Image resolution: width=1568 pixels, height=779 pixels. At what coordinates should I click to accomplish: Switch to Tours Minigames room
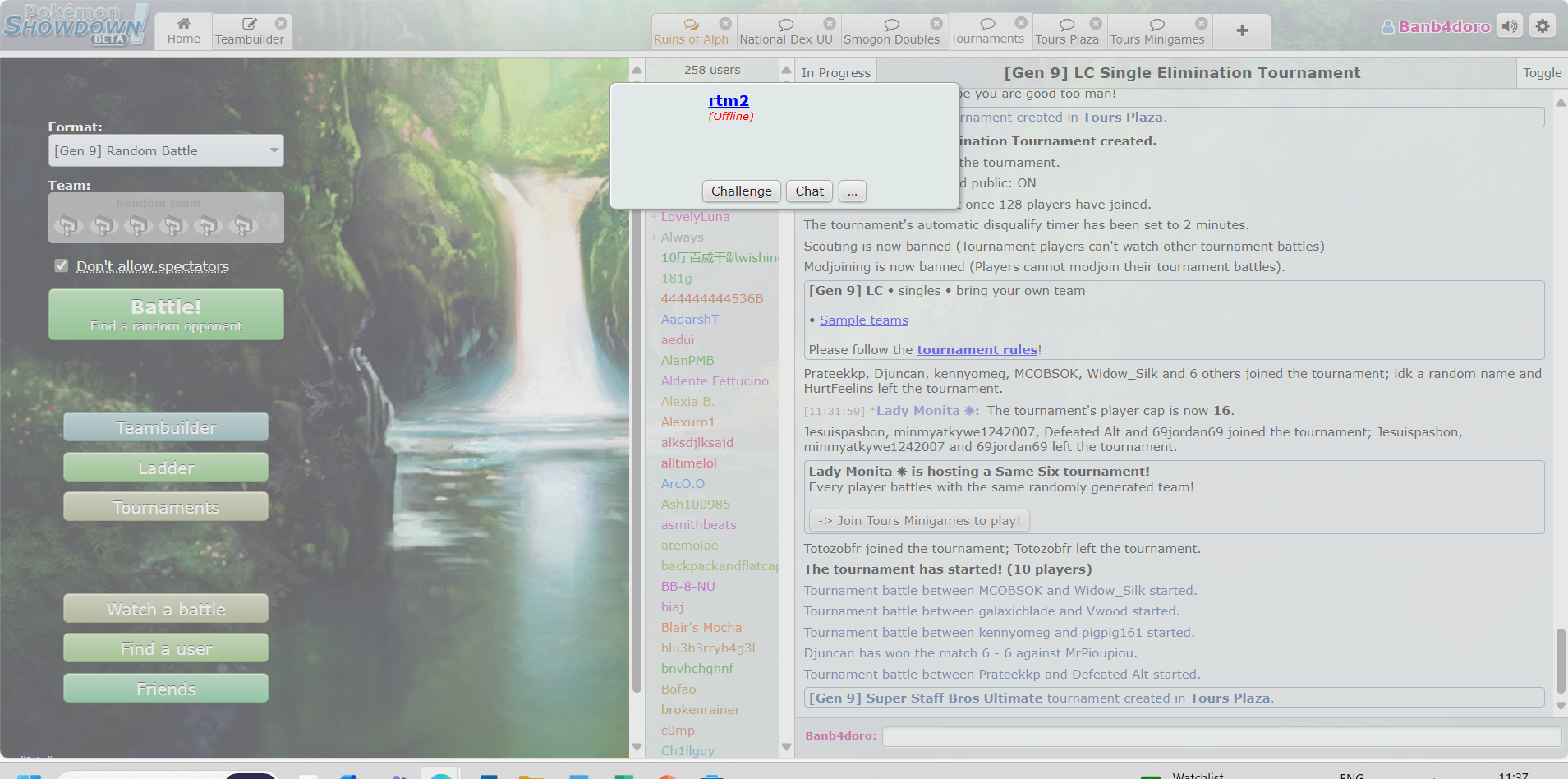[x=1157, y=31]
